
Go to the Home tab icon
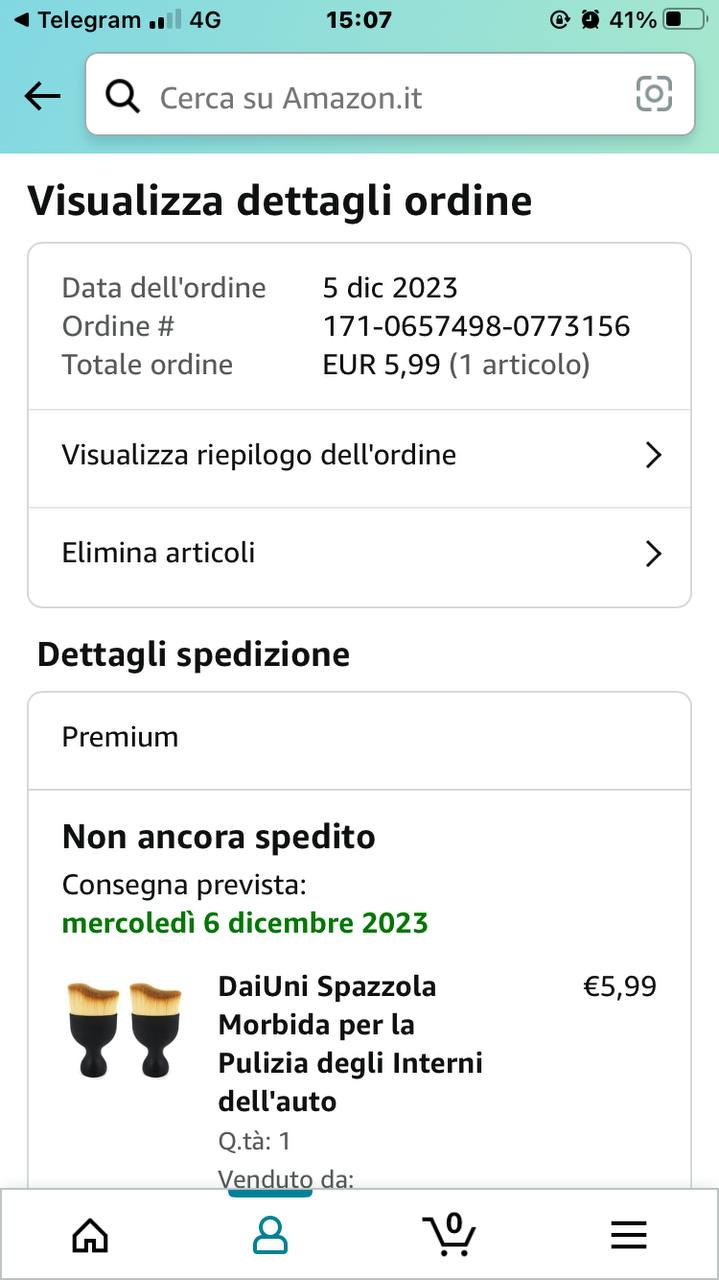pos(90,1235)
